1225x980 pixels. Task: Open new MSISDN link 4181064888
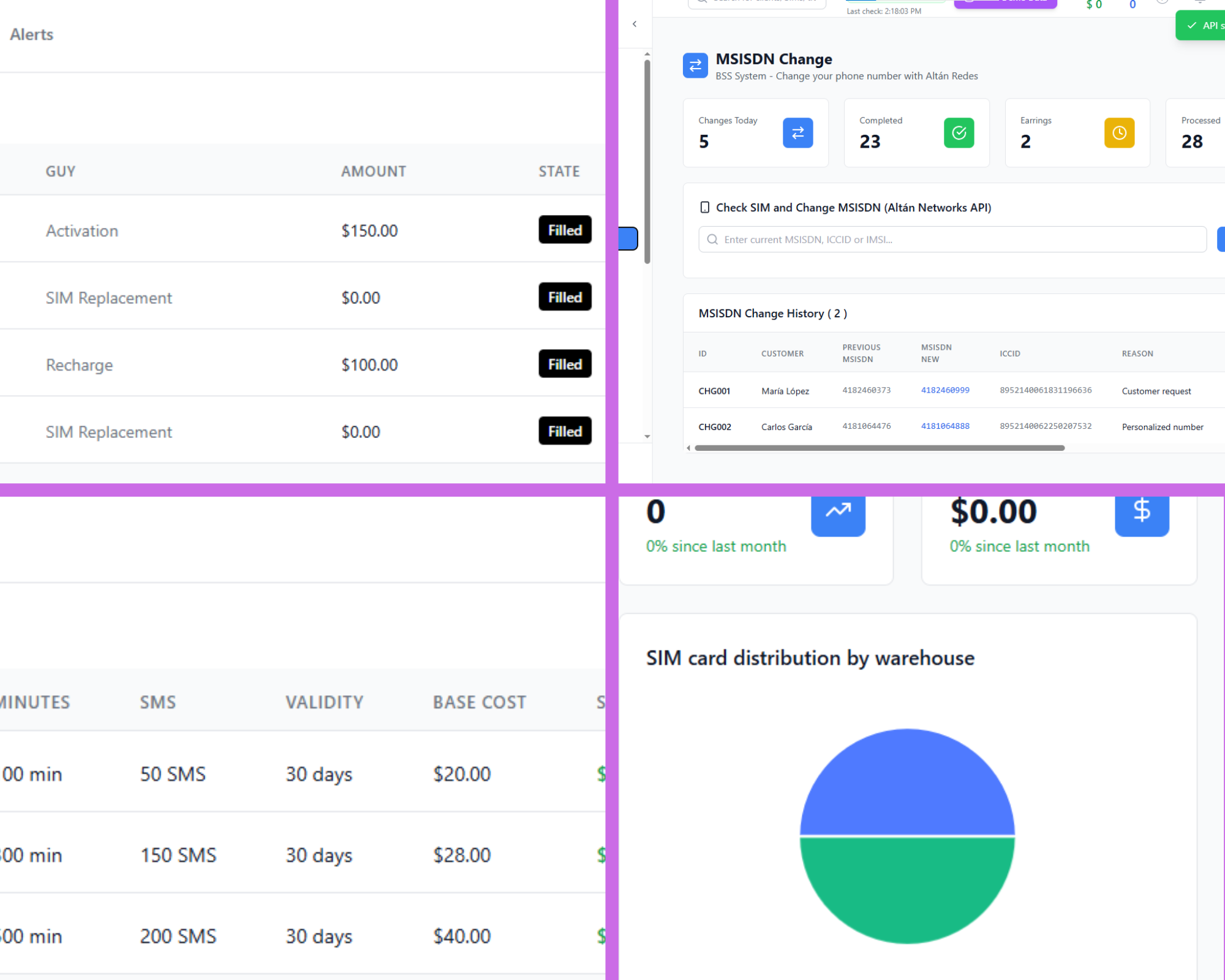point(944,426)
